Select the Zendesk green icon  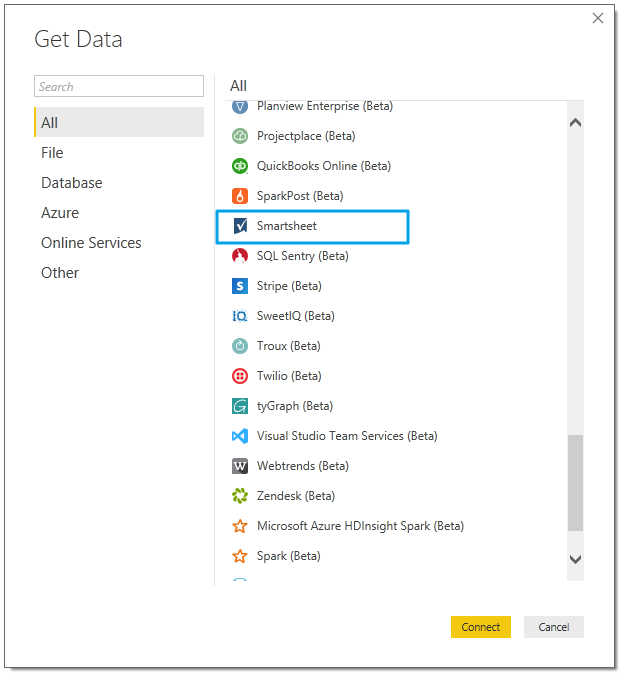240,496
